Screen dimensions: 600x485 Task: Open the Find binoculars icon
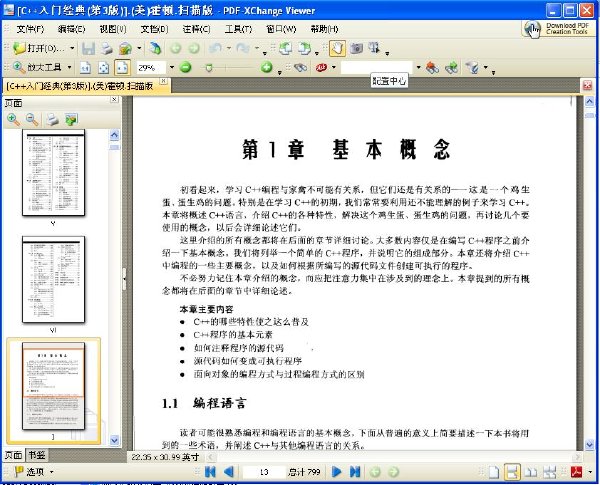301,67
